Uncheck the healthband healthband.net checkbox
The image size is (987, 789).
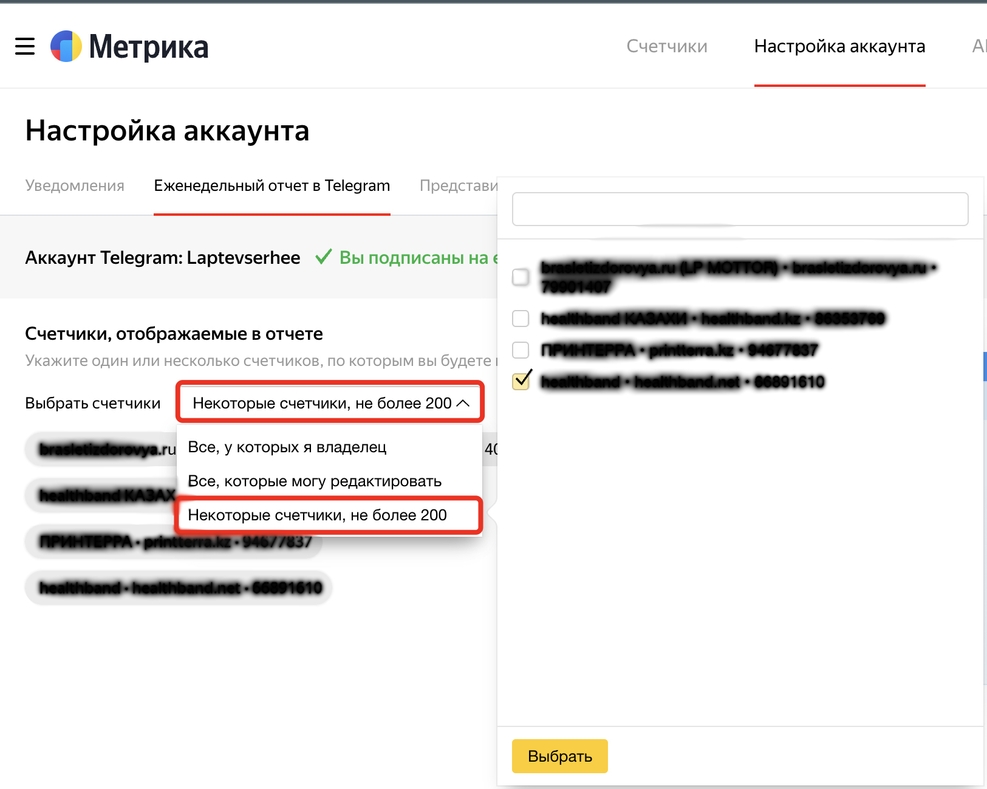coord(521,382)
